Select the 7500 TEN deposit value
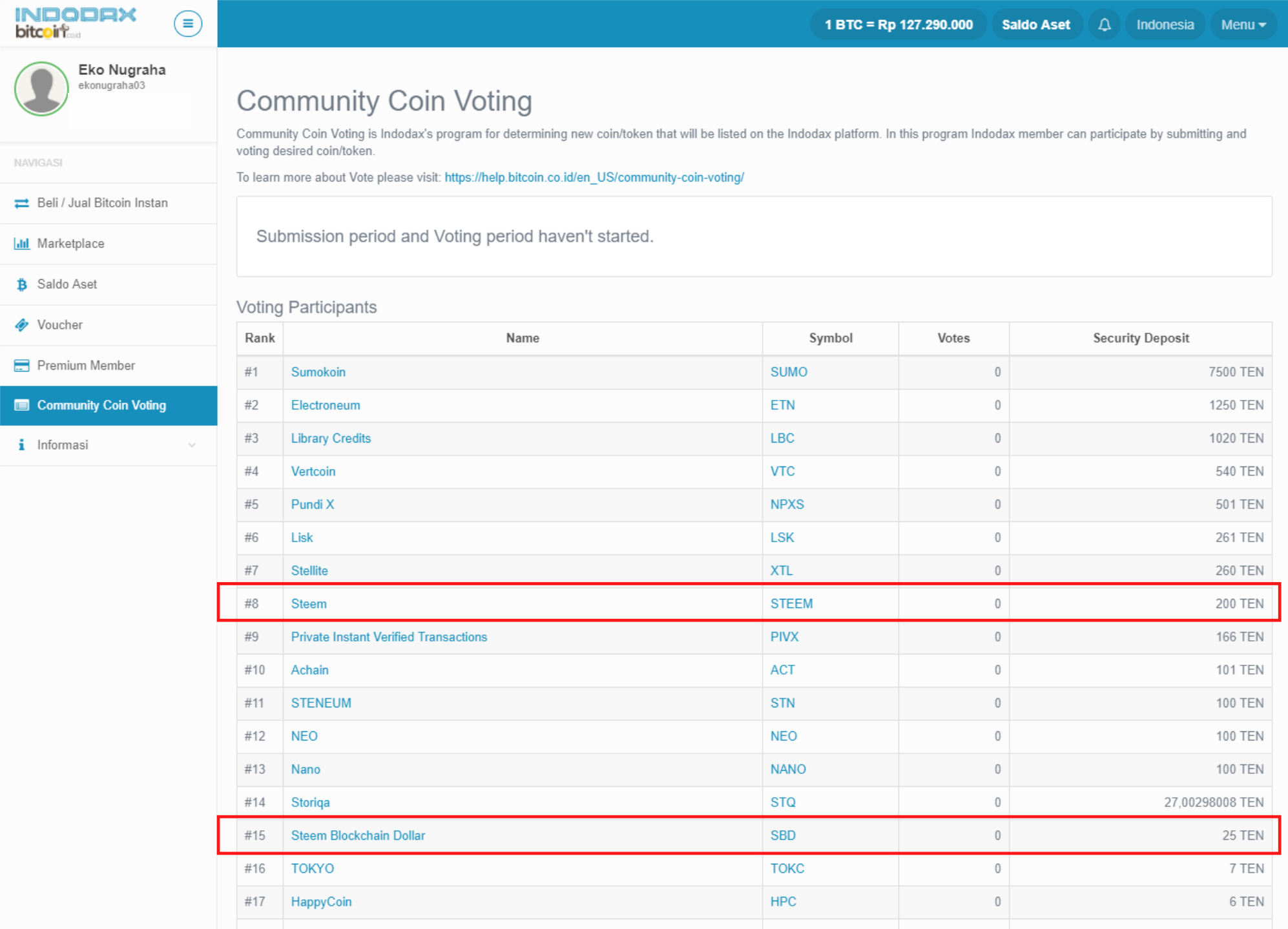The image size is (1288, 929). 1236,372
